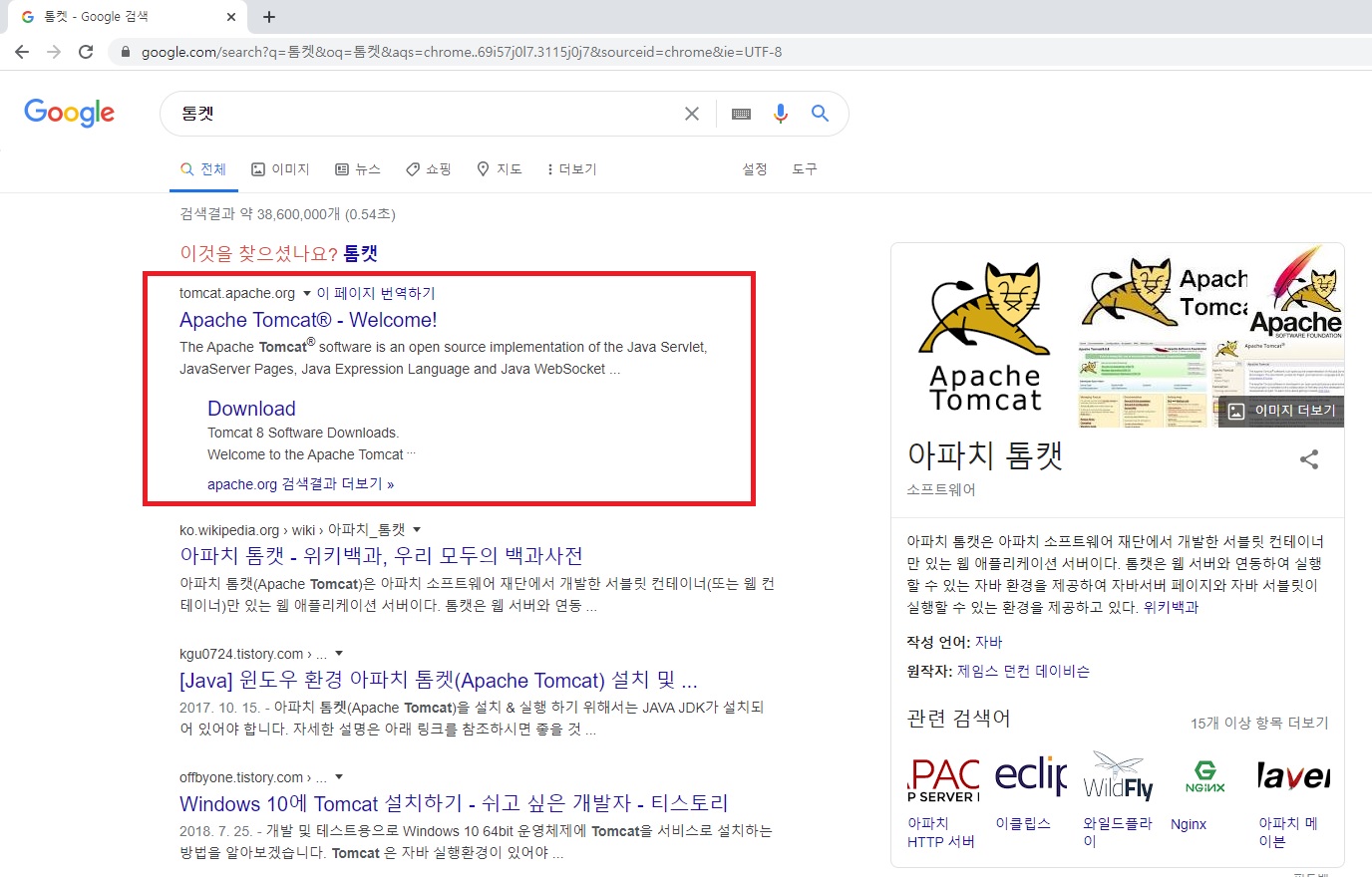Click 위키백과 link in knowledge panel
Viewport: 1372px width, 877px height.
click(x=1171, y=607)
